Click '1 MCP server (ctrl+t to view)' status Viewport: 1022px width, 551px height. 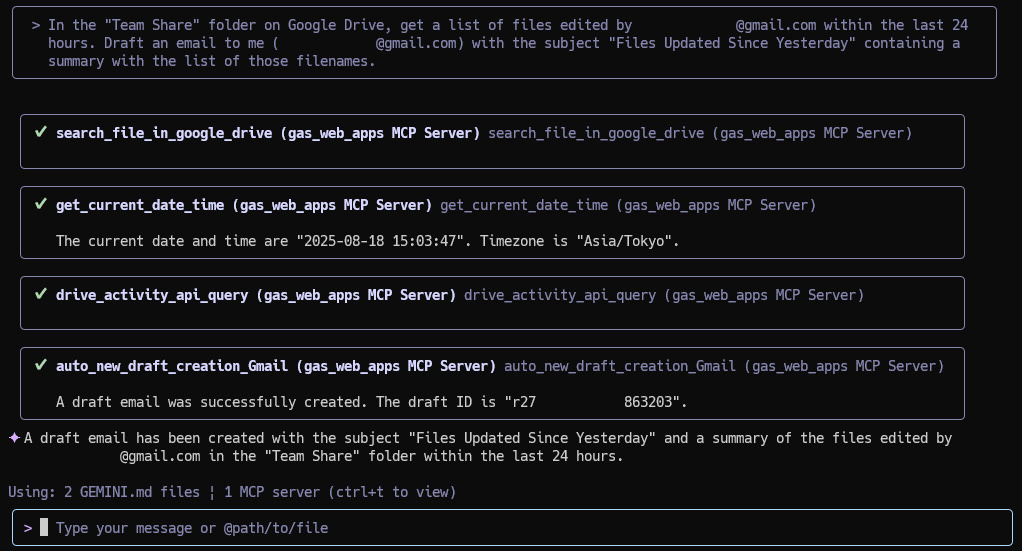(340, 492)
